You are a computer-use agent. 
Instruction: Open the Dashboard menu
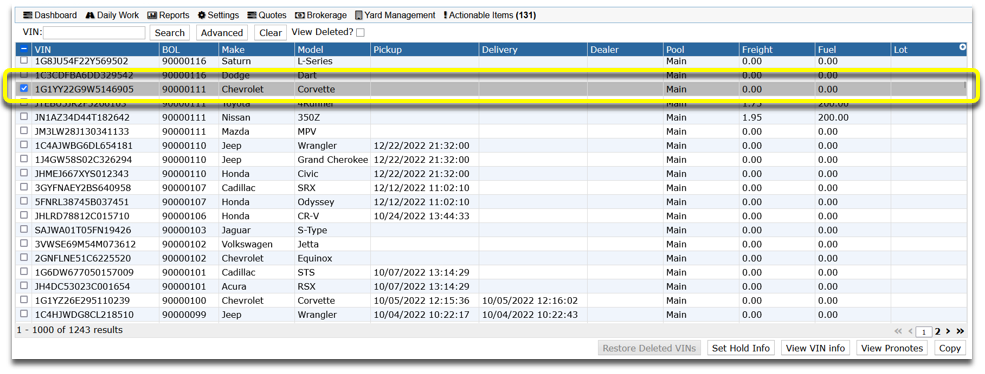50,15
